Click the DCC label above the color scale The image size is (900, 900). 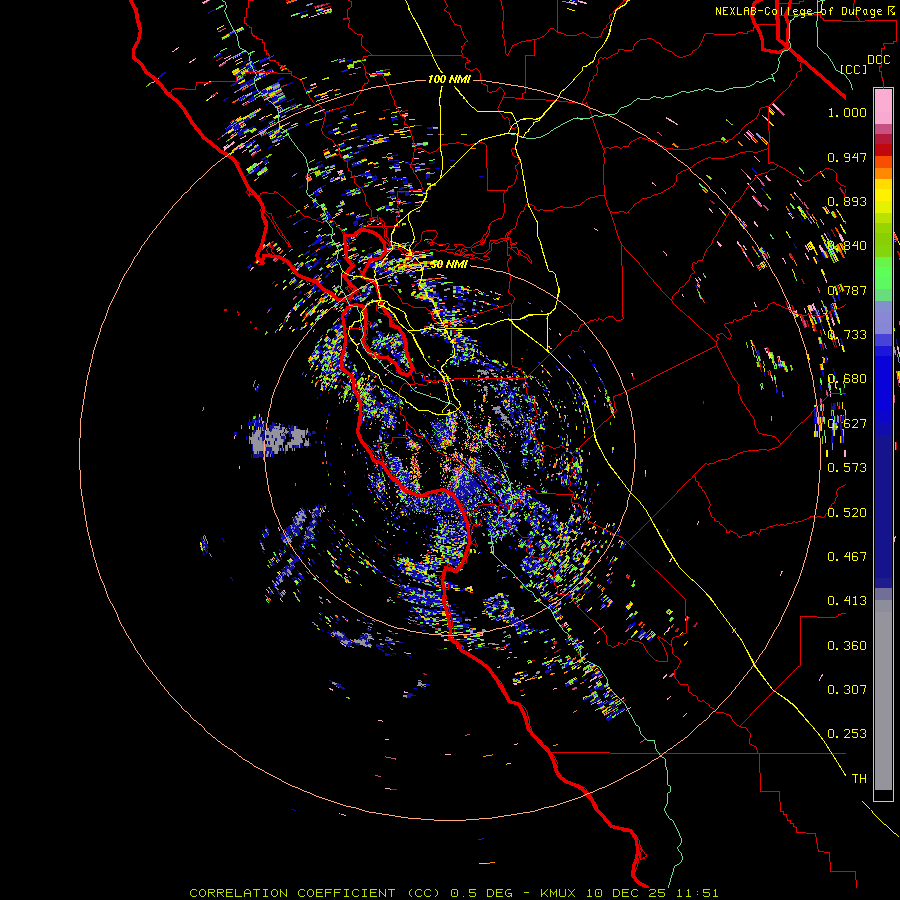coord(878,60)
